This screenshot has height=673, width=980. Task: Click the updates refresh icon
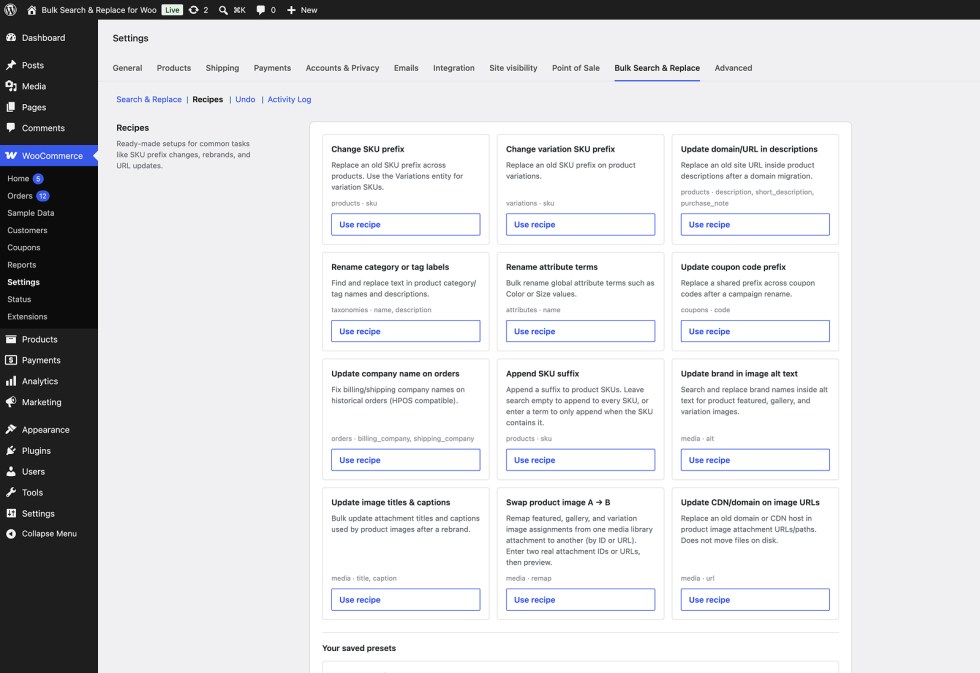coord(194,10)
